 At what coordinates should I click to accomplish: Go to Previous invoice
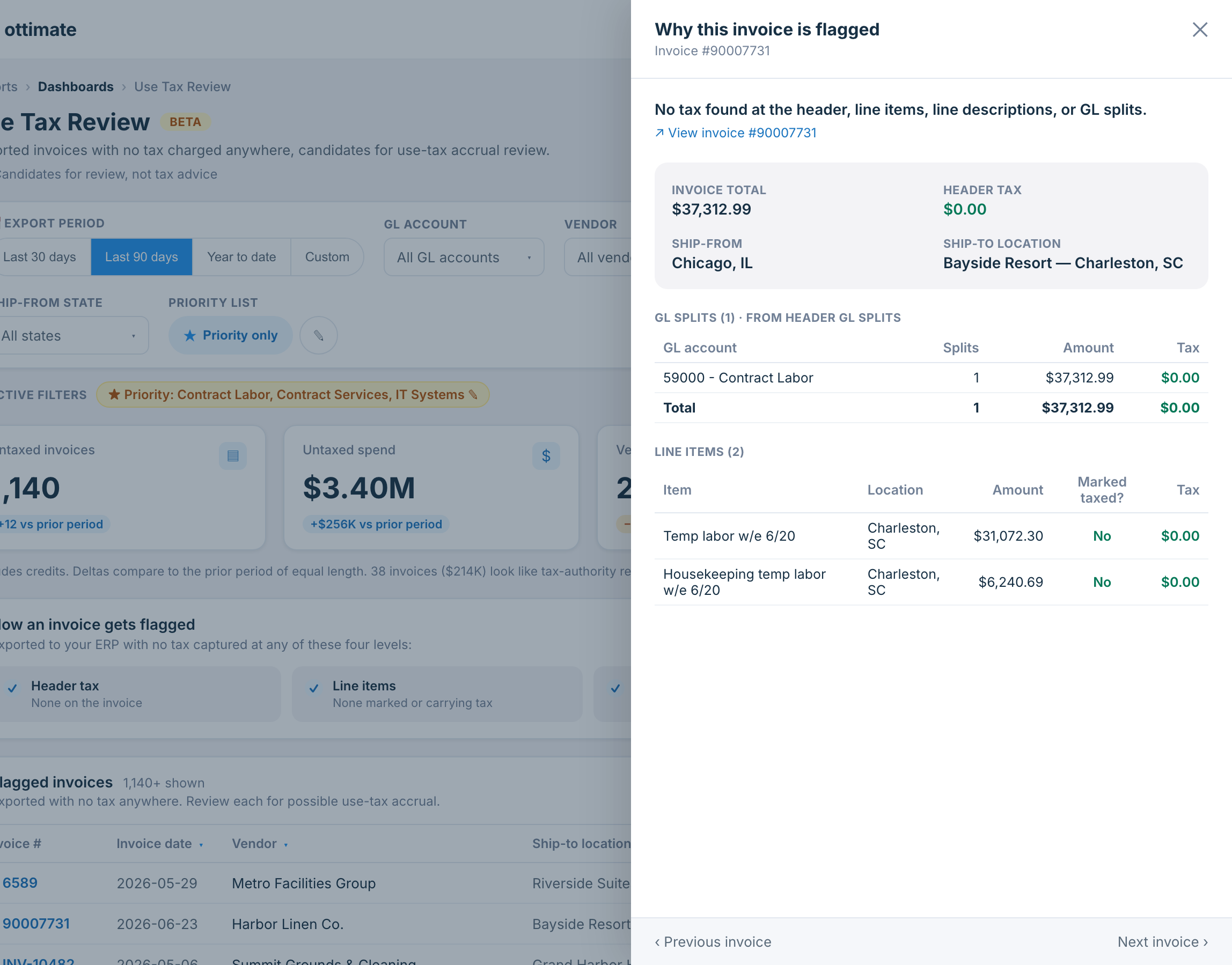click(713, 942)
